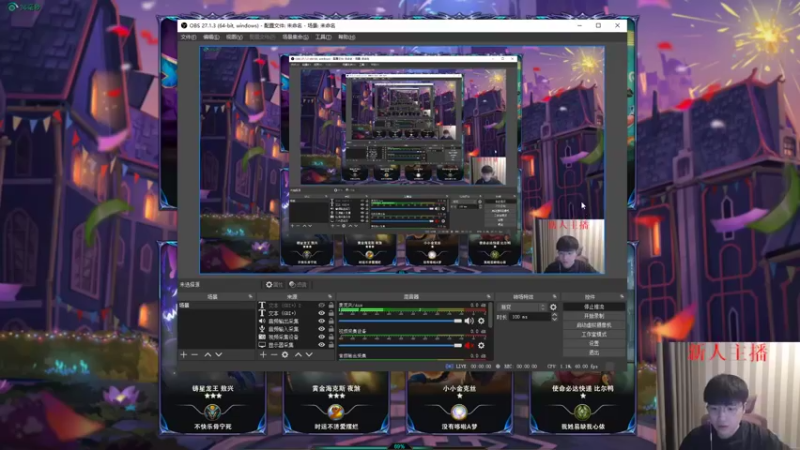Unmute the red muted speaker icon

(x=469, y=345)
